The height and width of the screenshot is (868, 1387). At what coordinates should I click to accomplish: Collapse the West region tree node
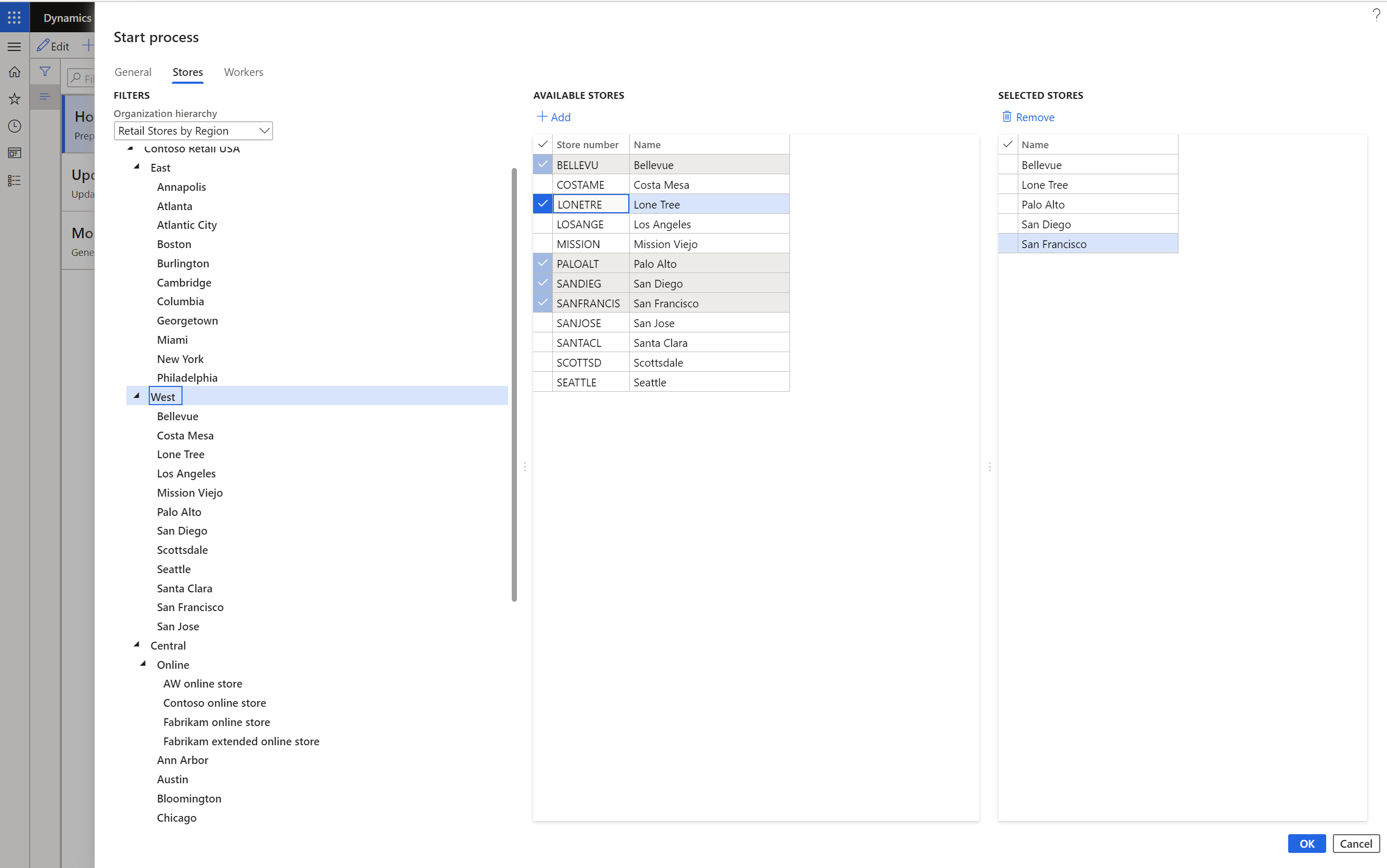point(138,396)
